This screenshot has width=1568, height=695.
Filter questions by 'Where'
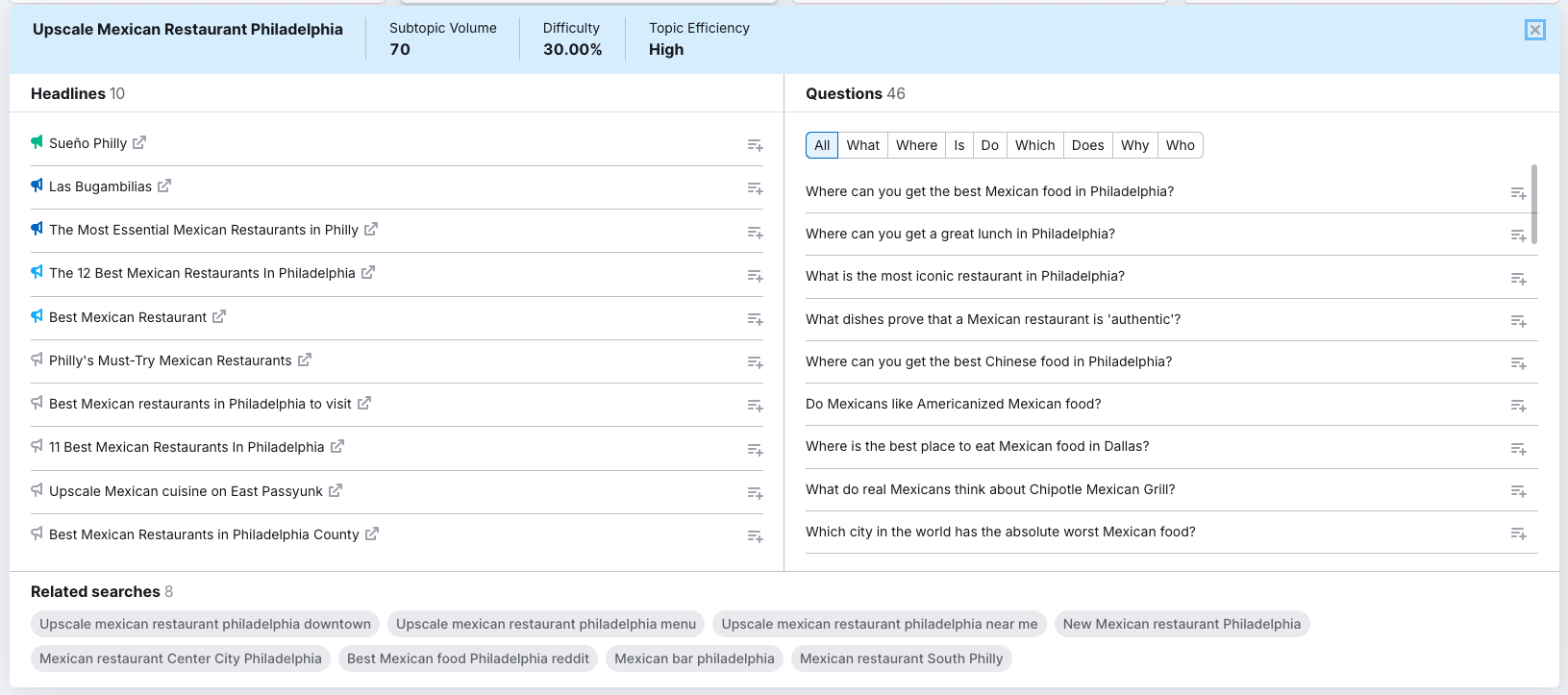click(x=916, y=145)
